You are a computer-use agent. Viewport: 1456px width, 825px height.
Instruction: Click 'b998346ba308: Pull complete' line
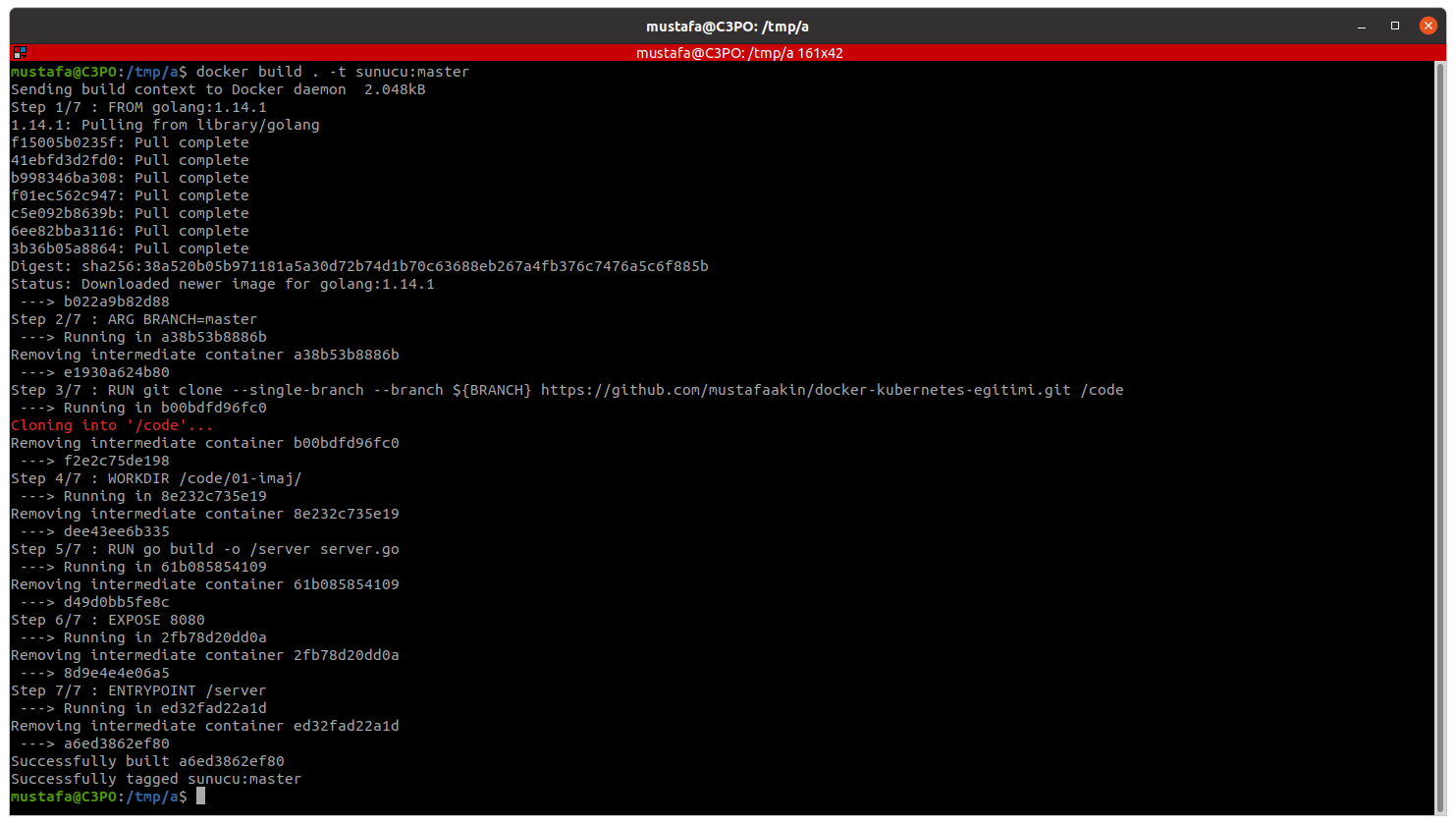[x=130, y=178]
